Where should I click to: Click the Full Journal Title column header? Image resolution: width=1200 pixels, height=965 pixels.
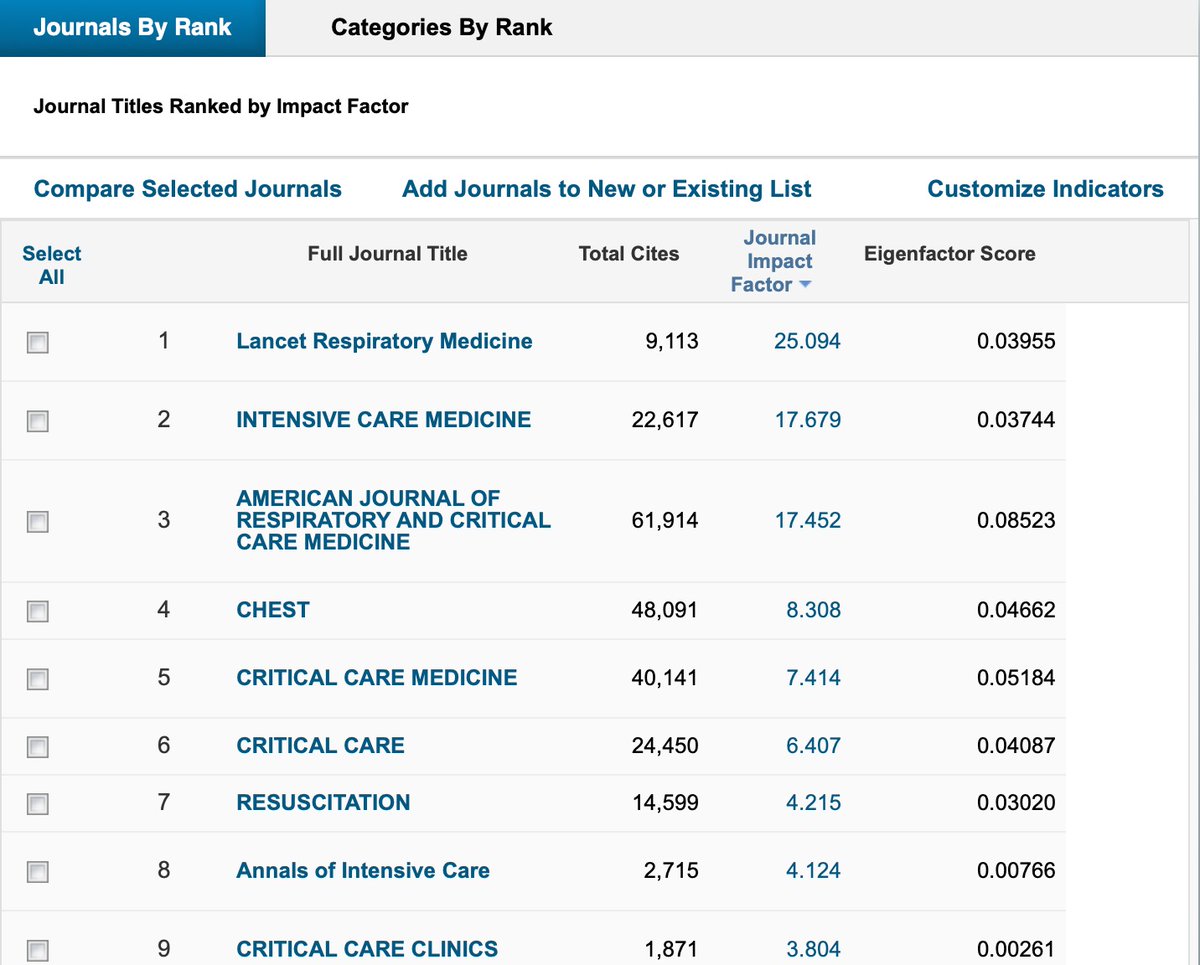387,254
